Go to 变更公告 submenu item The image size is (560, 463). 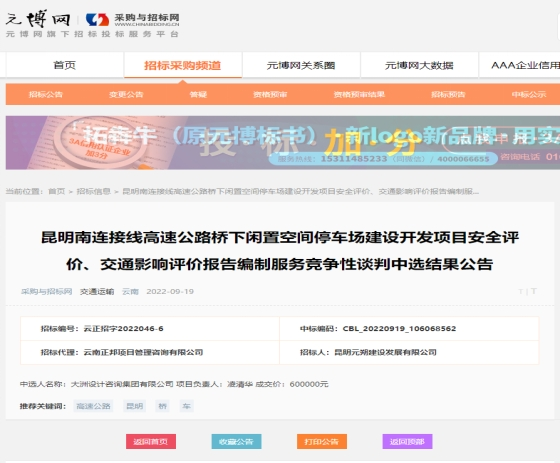click(x=126, y=94)
